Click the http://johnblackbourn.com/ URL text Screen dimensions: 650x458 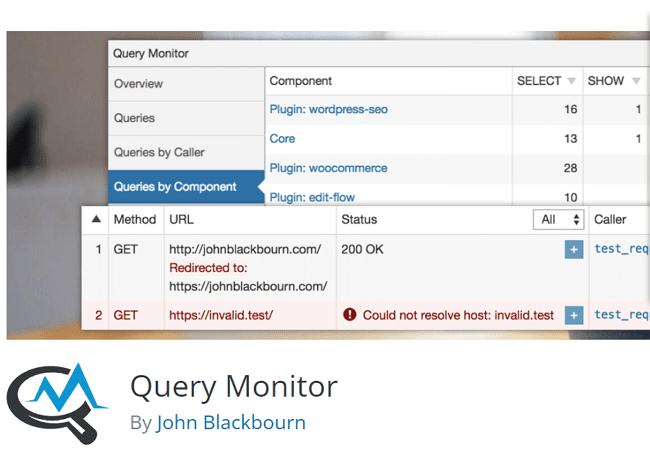(x=245, y=249)
